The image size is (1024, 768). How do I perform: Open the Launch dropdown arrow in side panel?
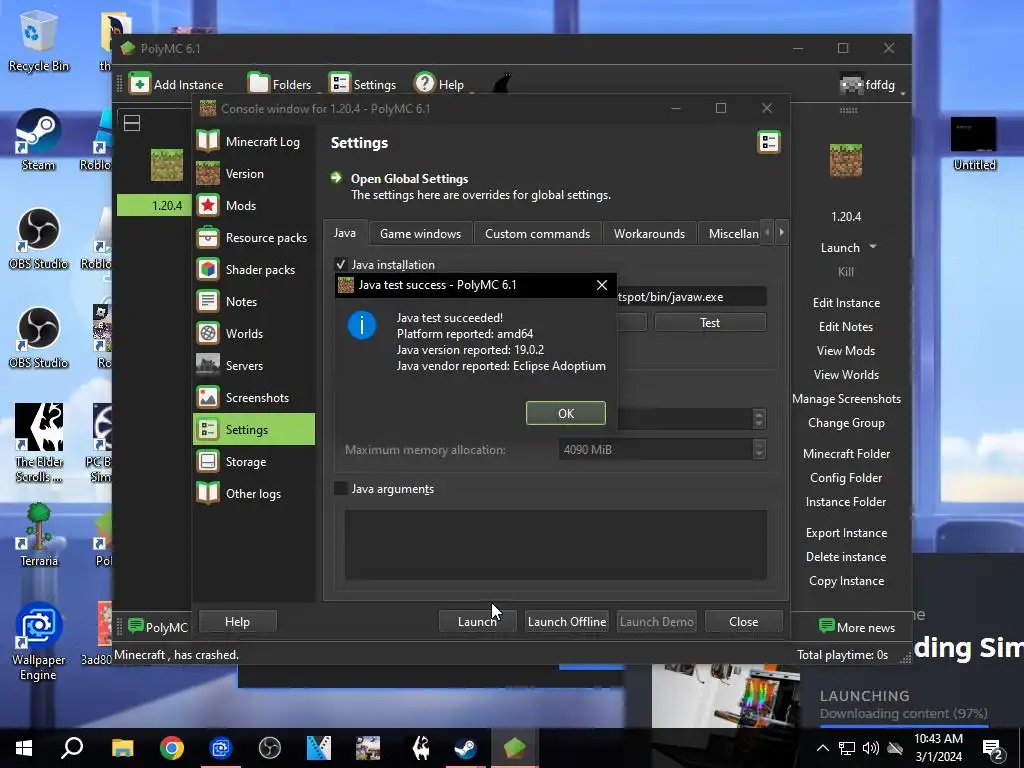tap(873, 247)
